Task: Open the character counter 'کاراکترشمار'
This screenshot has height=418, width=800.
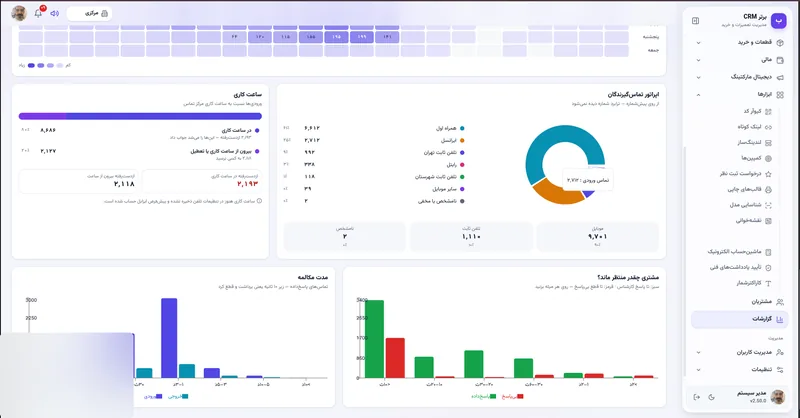Action: click(x=754, y=283)
